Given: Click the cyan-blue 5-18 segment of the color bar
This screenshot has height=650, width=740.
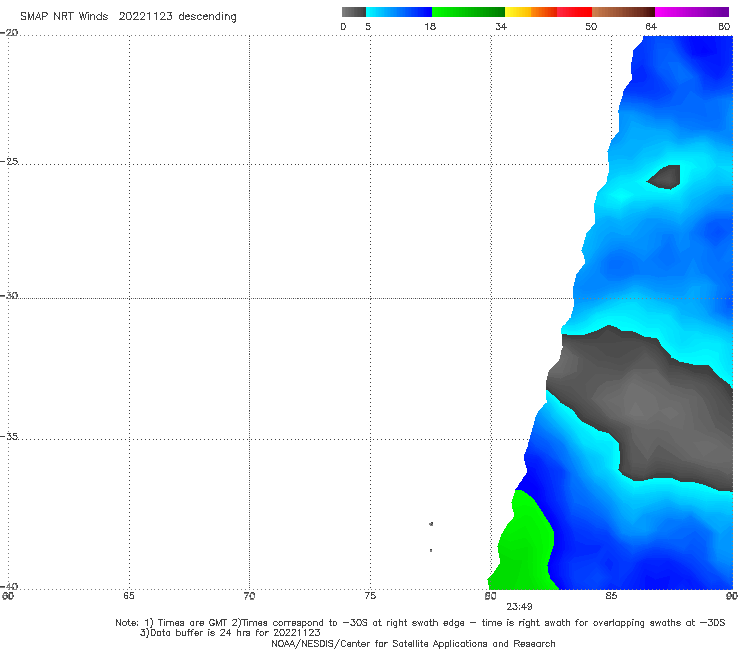Looking at the screenshot, I should pyautogui.click(x=399, y=12).
